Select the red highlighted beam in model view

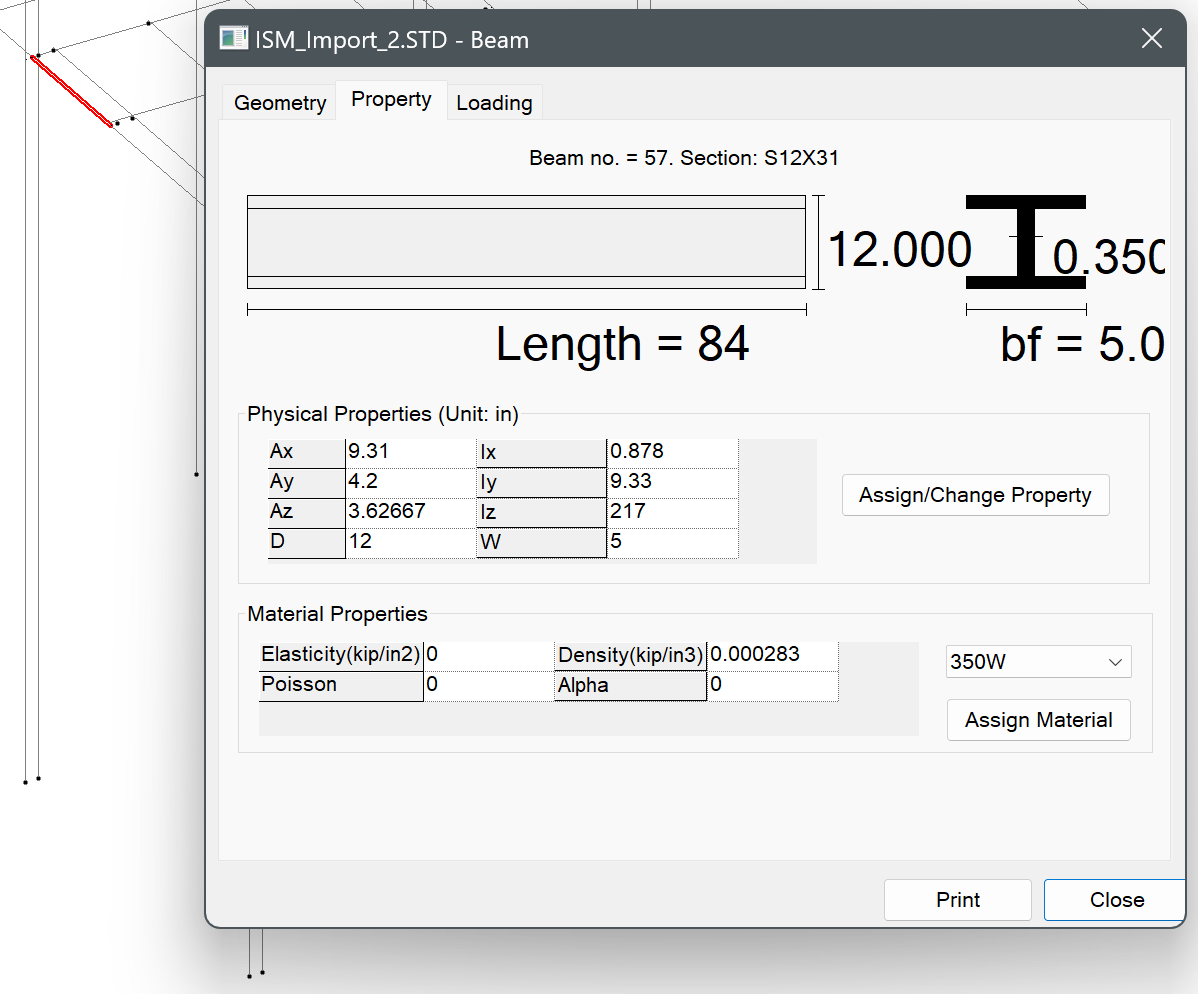(72, 91)
